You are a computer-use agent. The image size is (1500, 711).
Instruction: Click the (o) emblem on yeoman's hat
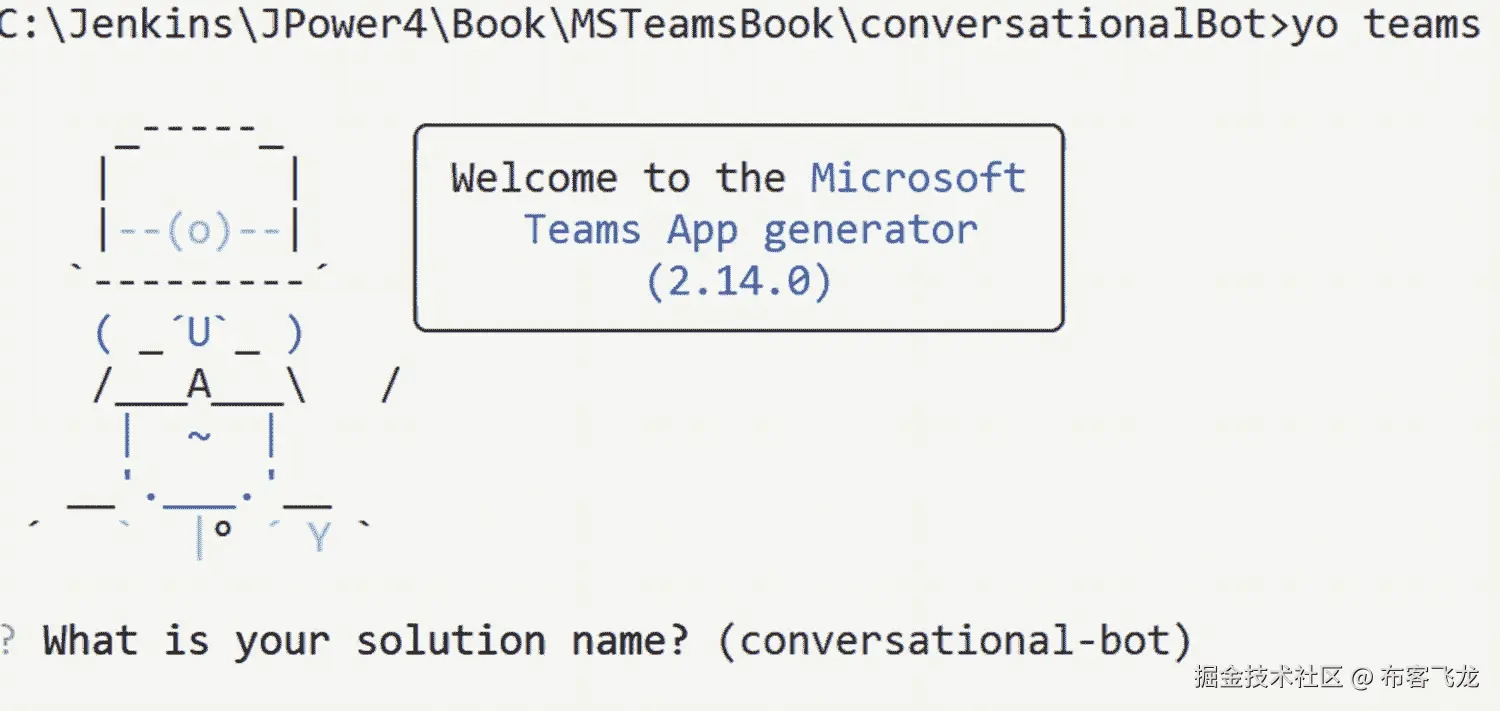199,232
